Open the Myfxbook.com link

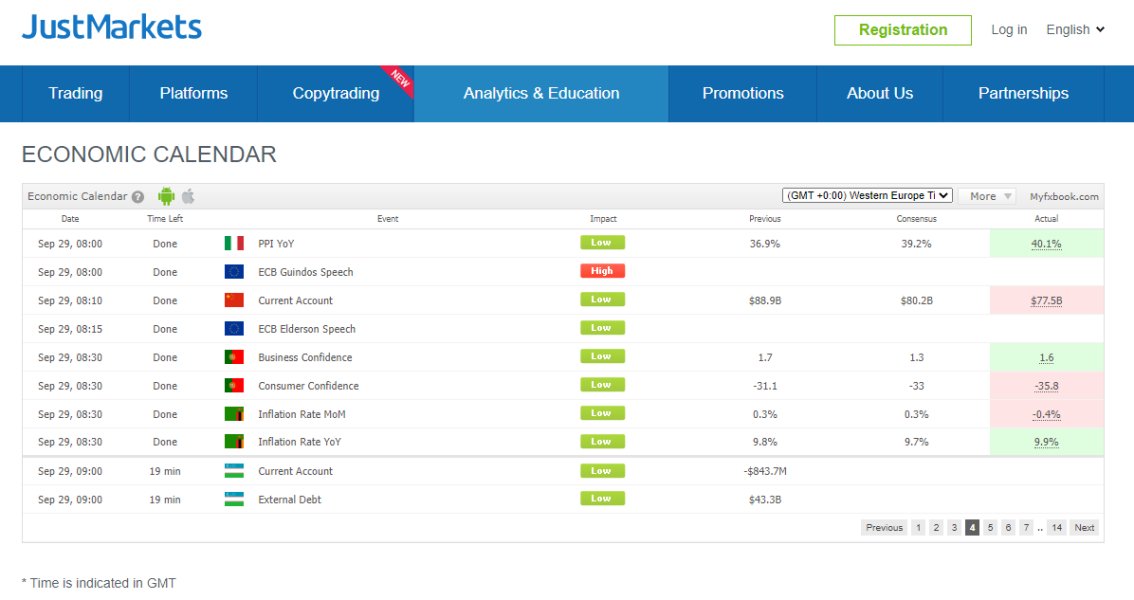click(1064, 197)
